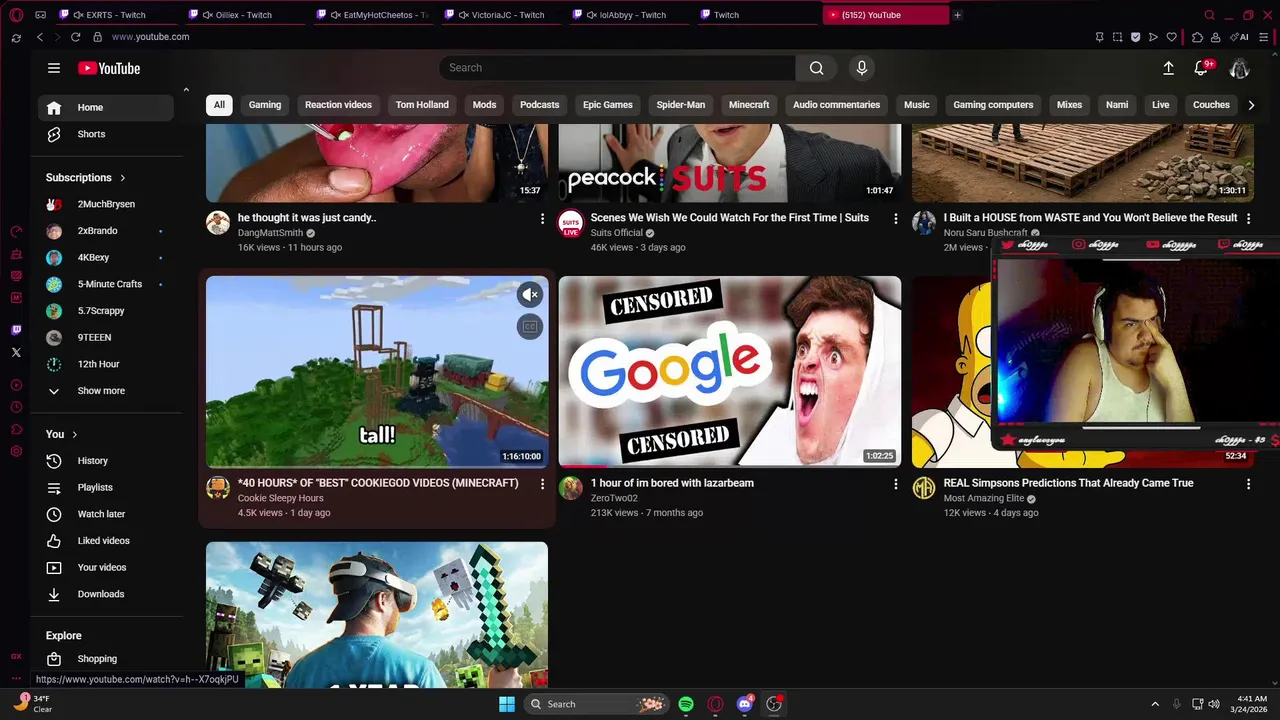Open the 2MuchBrysen subscription
Screen dimensions: 1280x720
coord(106,204)
